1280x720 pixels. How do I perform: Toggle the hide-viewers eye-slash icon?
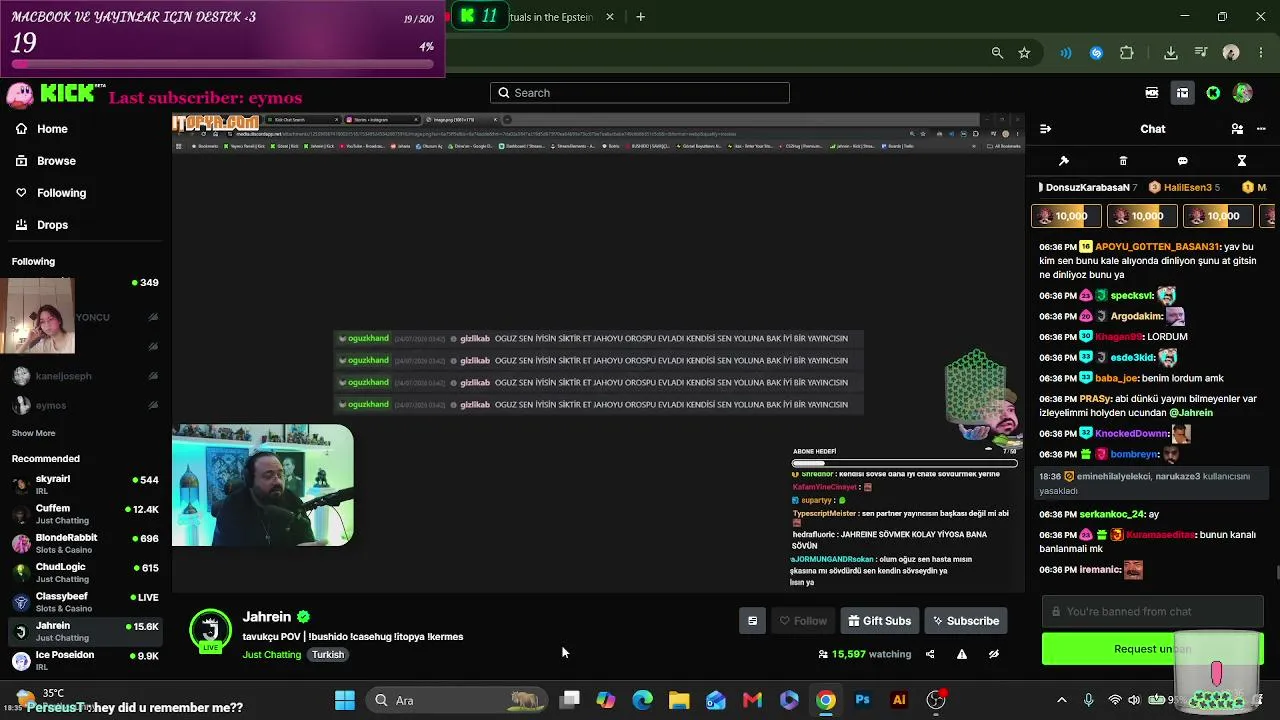pyautogui.click(x=994, y=654)
